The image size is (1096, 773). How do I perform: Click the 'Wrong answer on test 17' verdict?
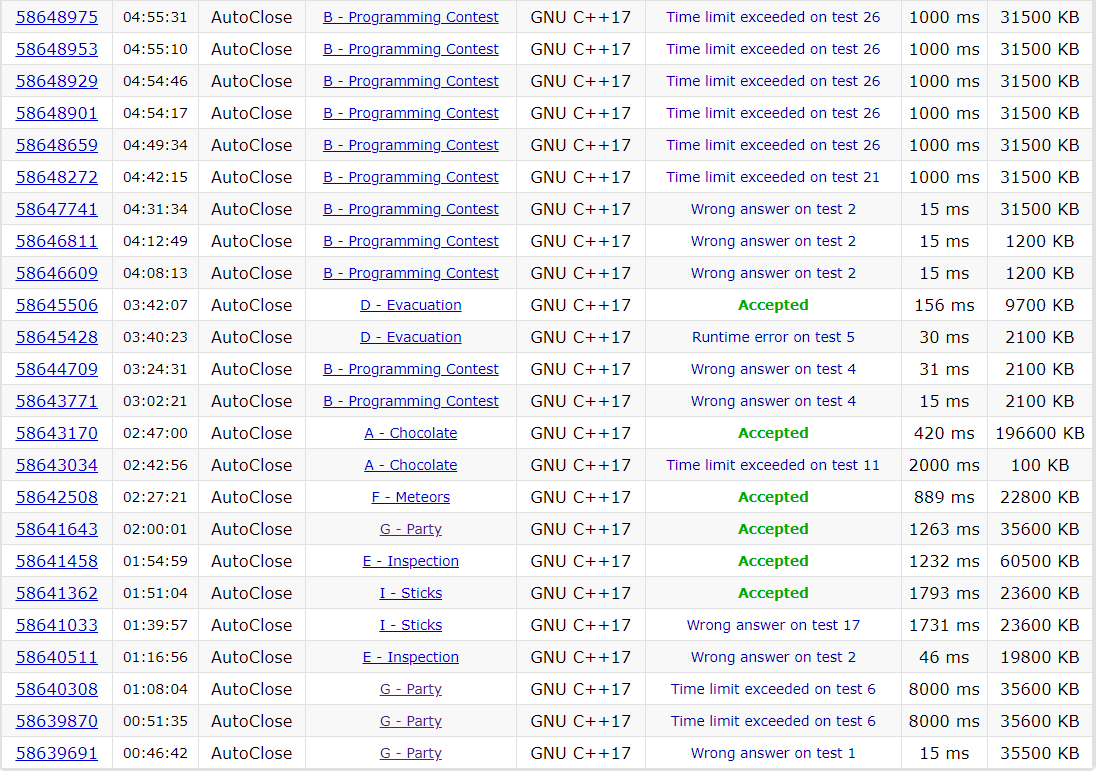click(x=773, y=625)
